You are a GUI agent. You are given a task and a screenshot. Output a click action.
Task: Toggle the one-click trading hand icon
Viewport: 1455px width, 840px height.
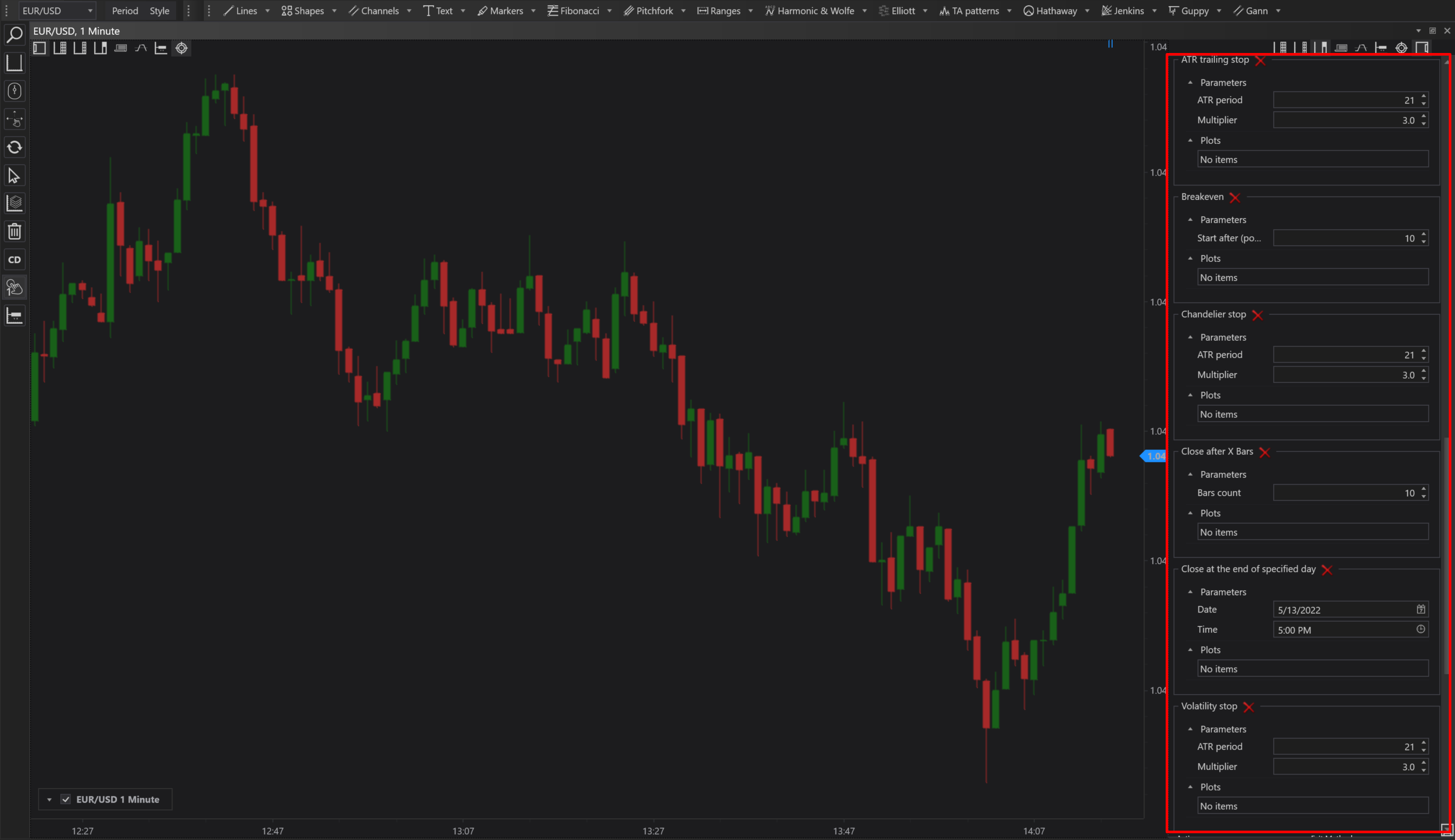pyautogui.click(x=14, y=287)
